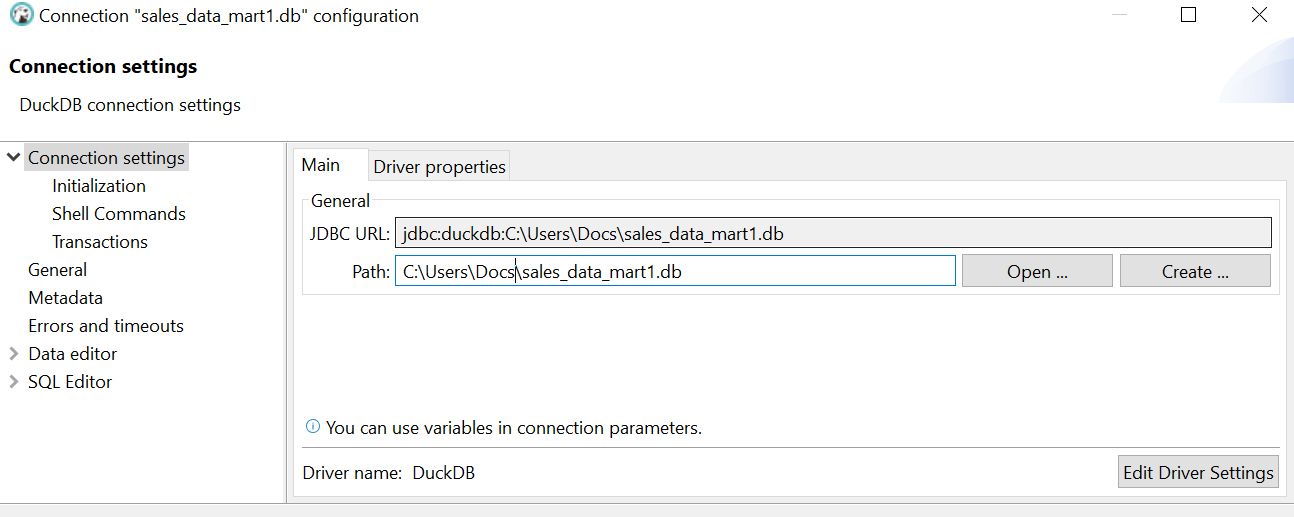The image size is (1294, 517).
Task: Select the Connection settings tree item
Action: [x=106, y=158]
